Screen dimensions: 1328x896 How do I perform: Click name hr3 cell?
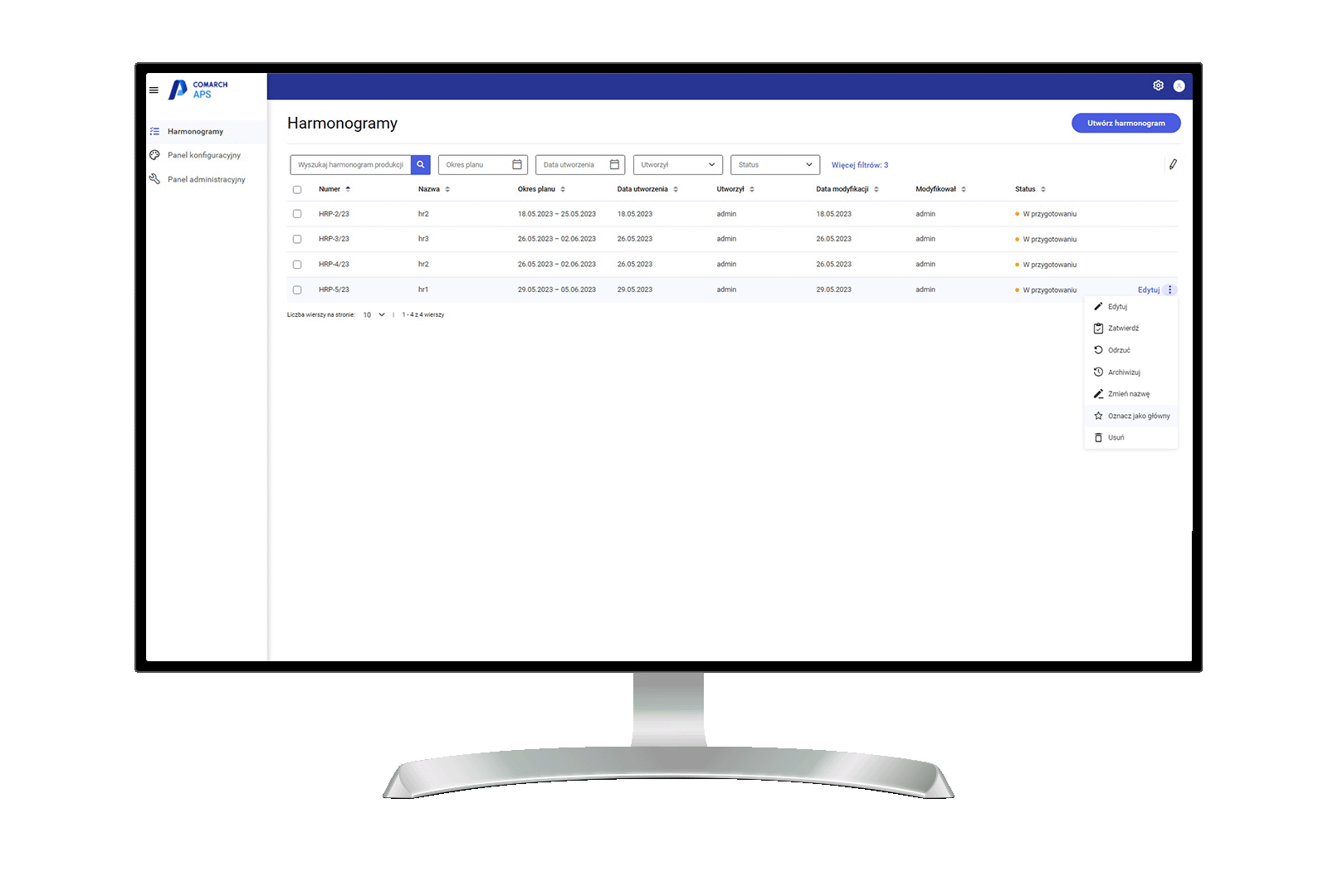pos(423,239)
